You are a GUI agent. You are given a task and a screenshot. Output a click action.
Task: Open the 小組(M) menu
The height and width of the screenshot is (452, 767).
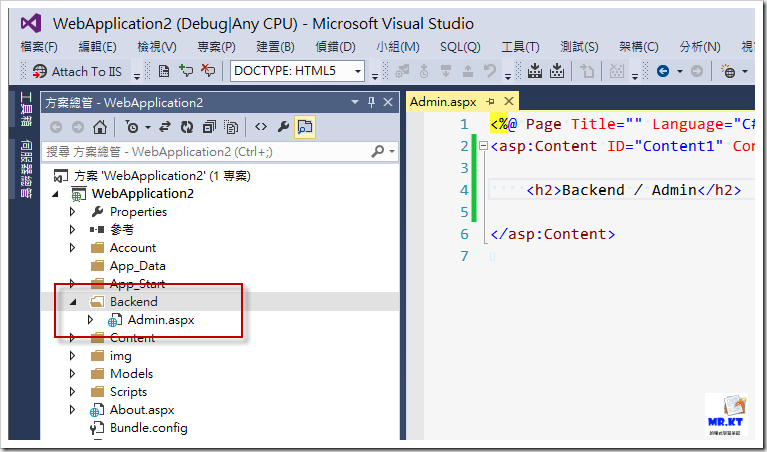point(398,47)
